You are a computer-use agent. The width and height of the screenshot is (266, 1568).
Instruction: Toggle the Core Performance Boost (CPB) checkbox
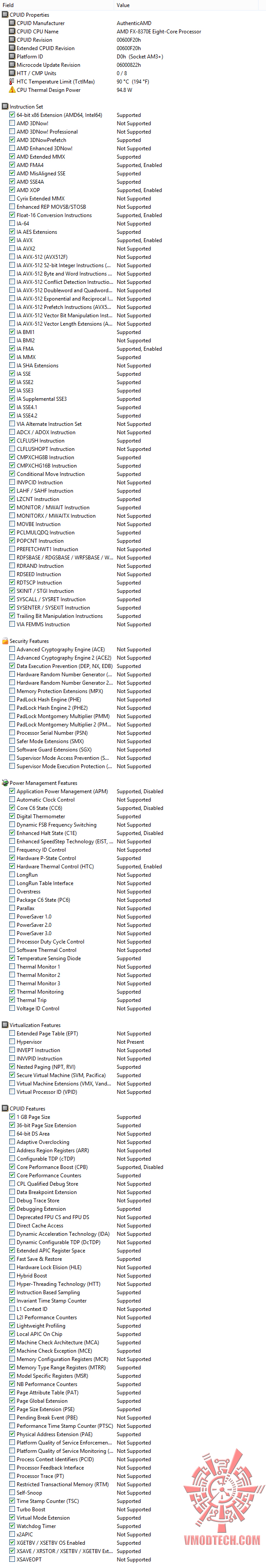click(x=12, y=1167)
